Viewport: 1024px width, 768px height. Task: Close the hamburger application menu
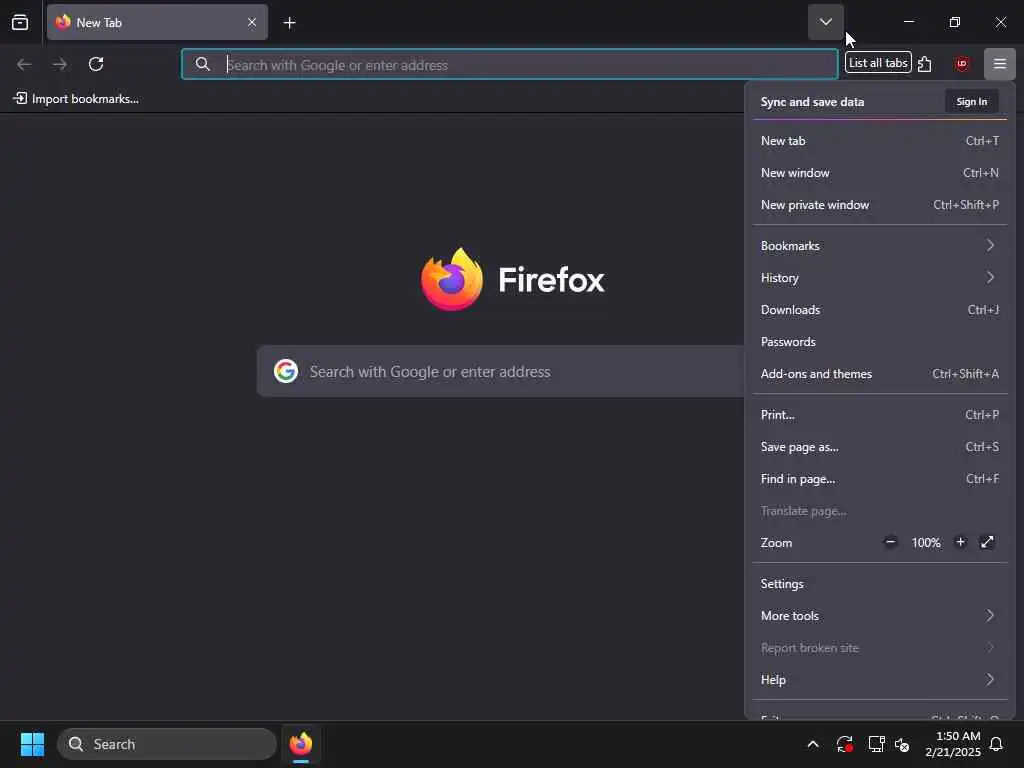(x=999, y=64)
